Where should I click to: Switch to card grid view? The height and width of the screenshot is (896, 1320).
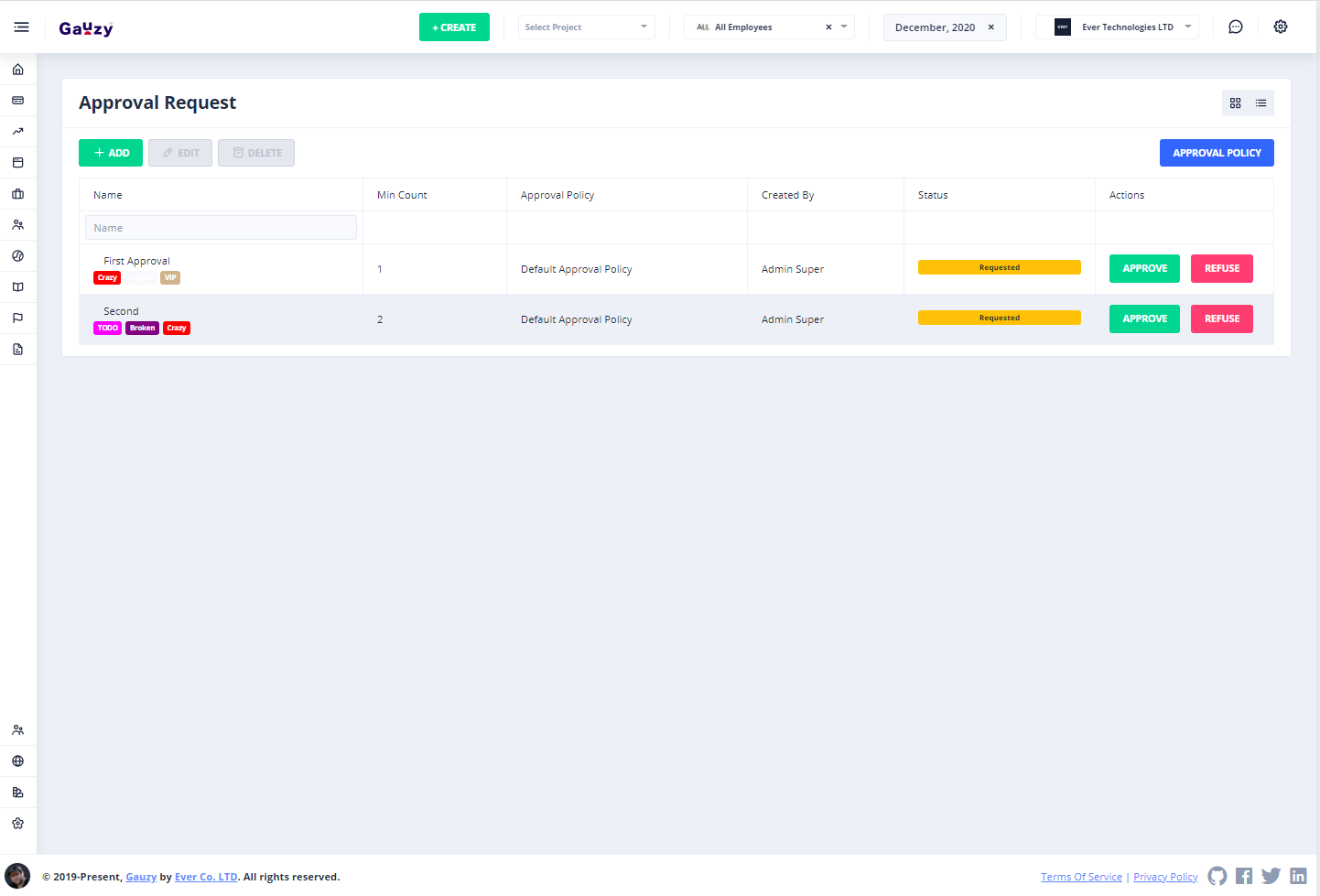(1235, 103)
